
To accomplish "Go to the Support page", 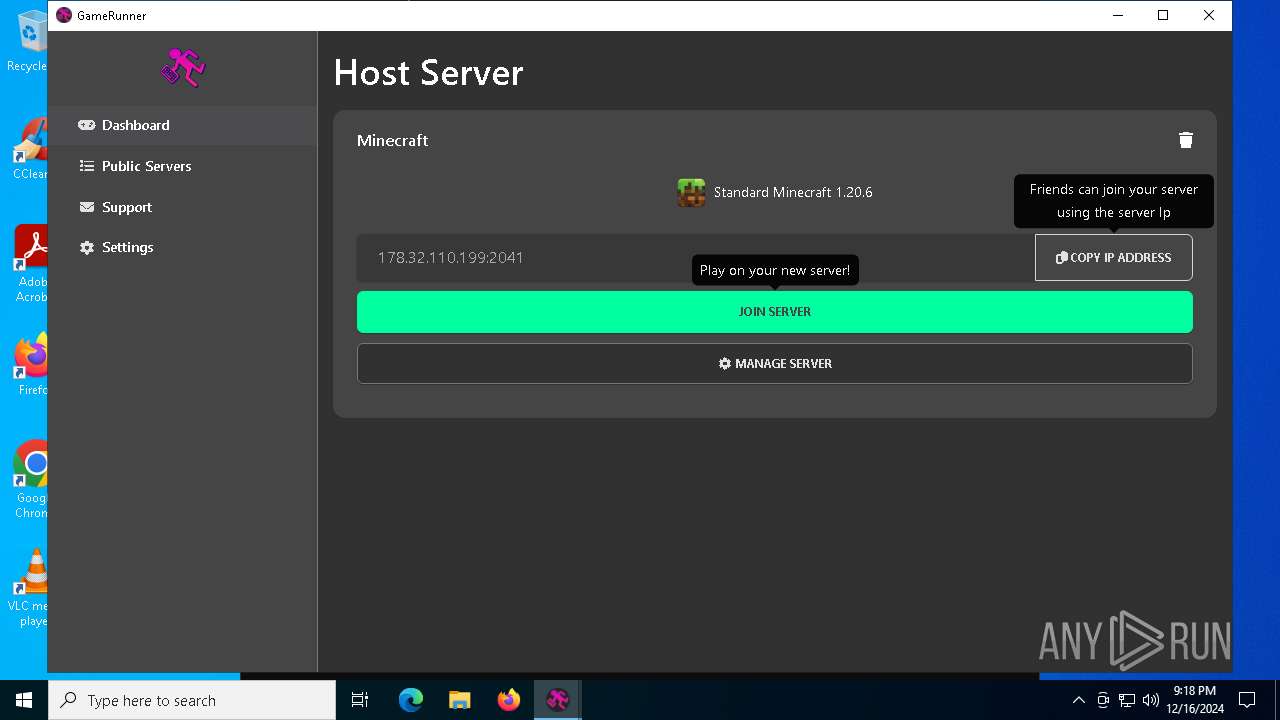I will 182,207.
